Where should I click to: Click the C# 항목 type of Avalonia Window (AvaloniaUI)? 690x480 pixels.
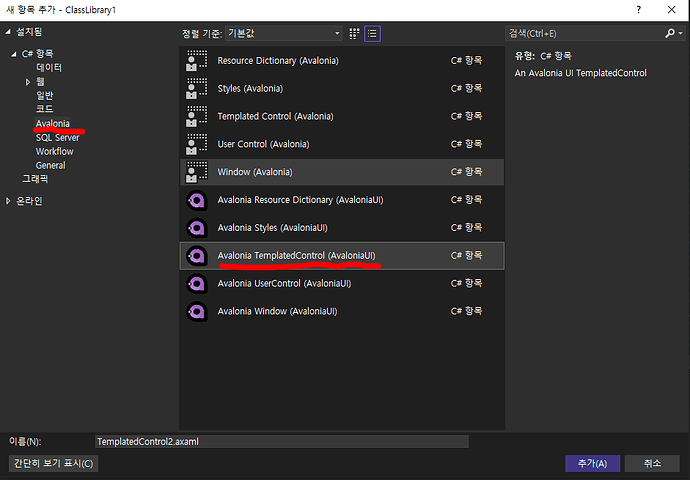(466, 311)
